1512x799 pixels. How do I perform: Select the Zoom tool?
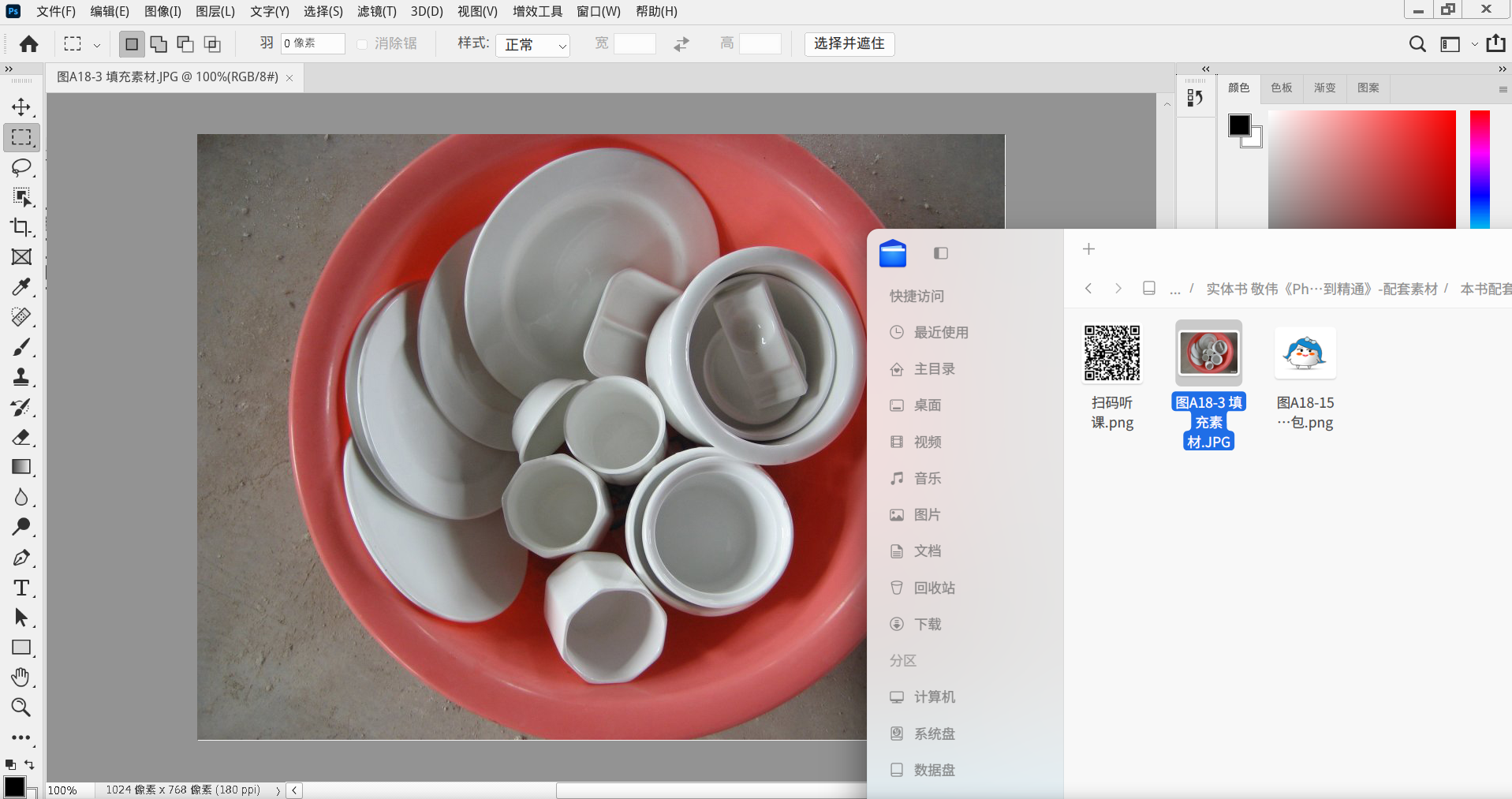coord(21,708)
